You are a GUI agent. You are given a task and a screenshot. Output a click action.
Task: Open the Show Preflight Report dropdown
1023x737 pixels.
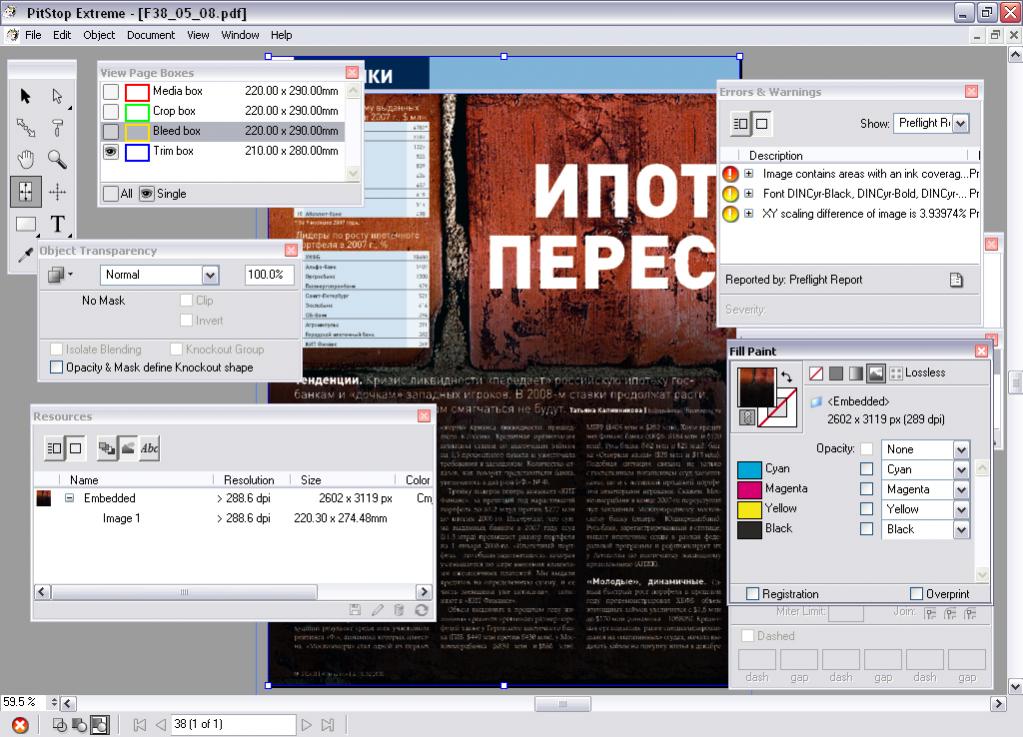click(x=960, y=123)
